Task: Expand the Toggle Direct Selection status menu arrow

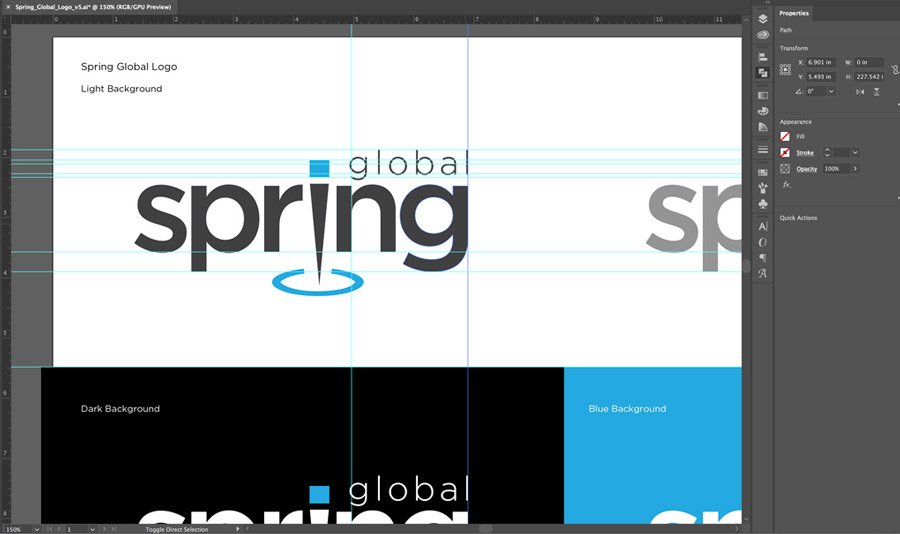Action: [x=238, y=529]
